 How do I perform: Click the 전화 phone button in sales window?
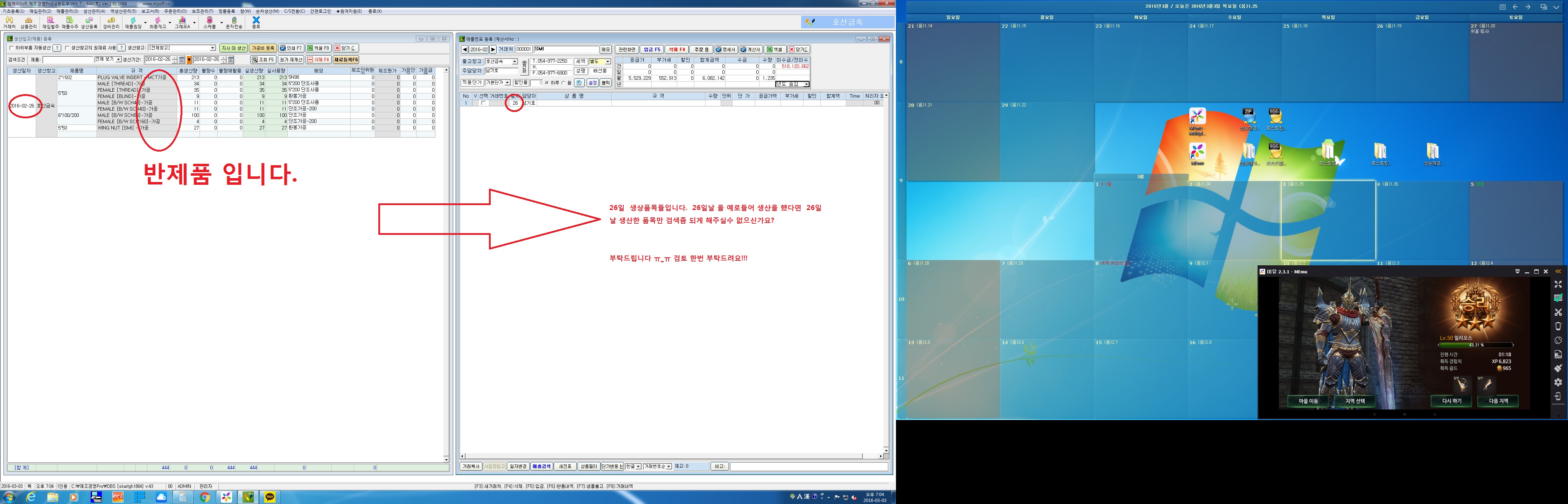pos(524,67)
